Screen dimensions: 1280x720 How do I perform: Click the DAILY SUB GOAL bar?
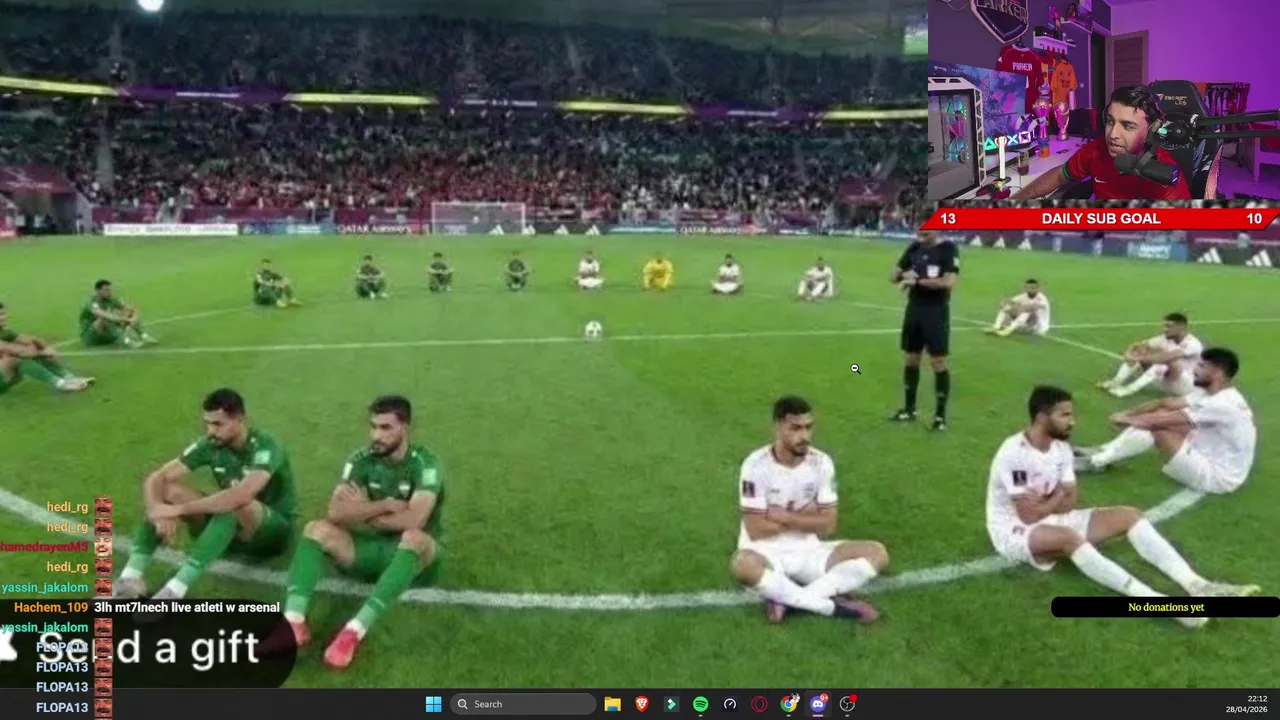tap(1100, 218)
